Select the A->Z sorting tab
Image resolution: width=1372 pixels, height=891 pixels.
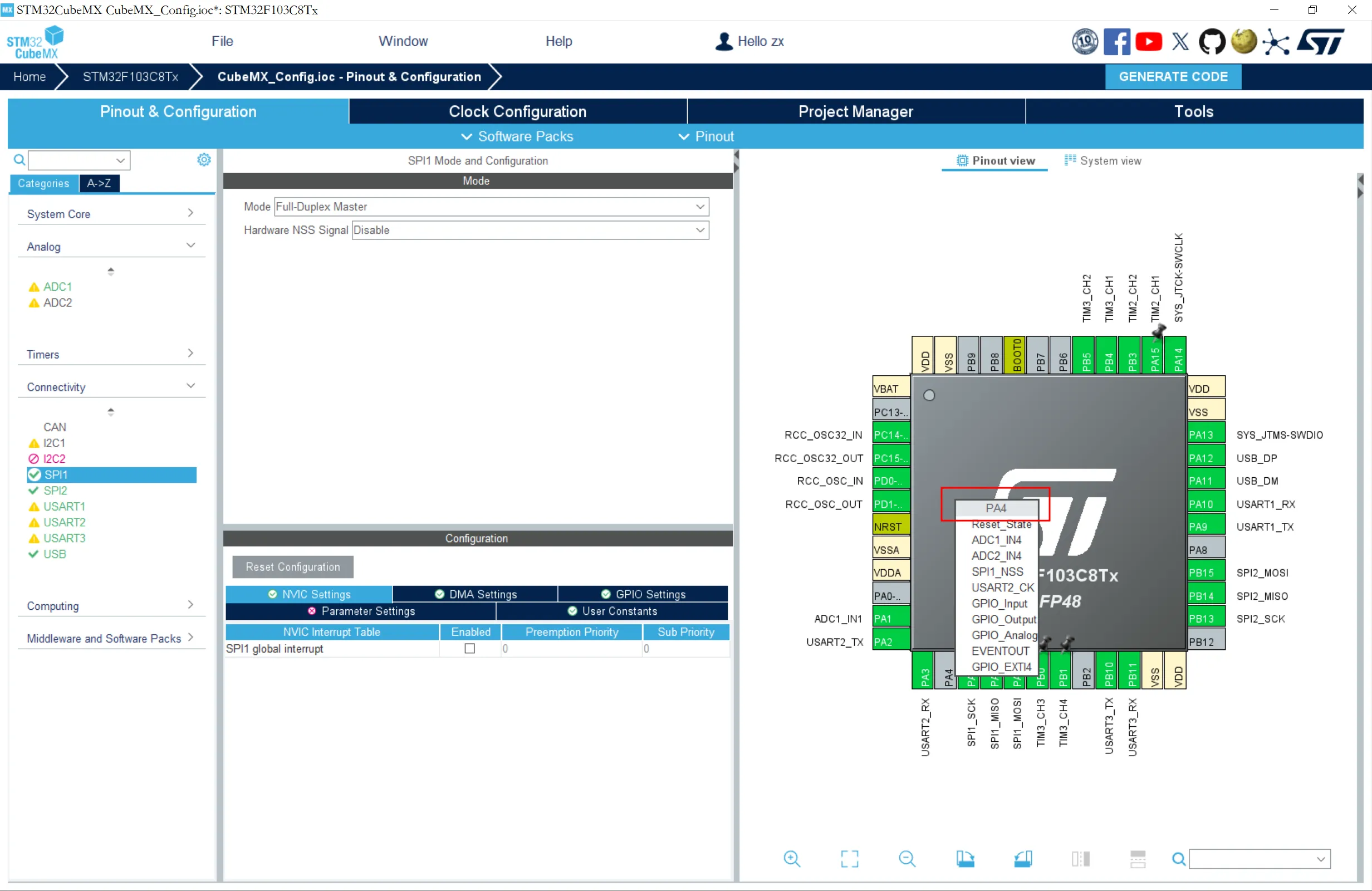(99, 183)
